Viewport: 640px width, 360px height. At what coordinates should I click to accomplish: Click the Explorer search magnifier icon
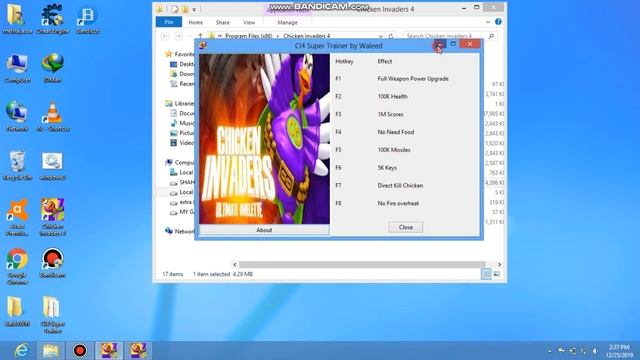point(491,36)
